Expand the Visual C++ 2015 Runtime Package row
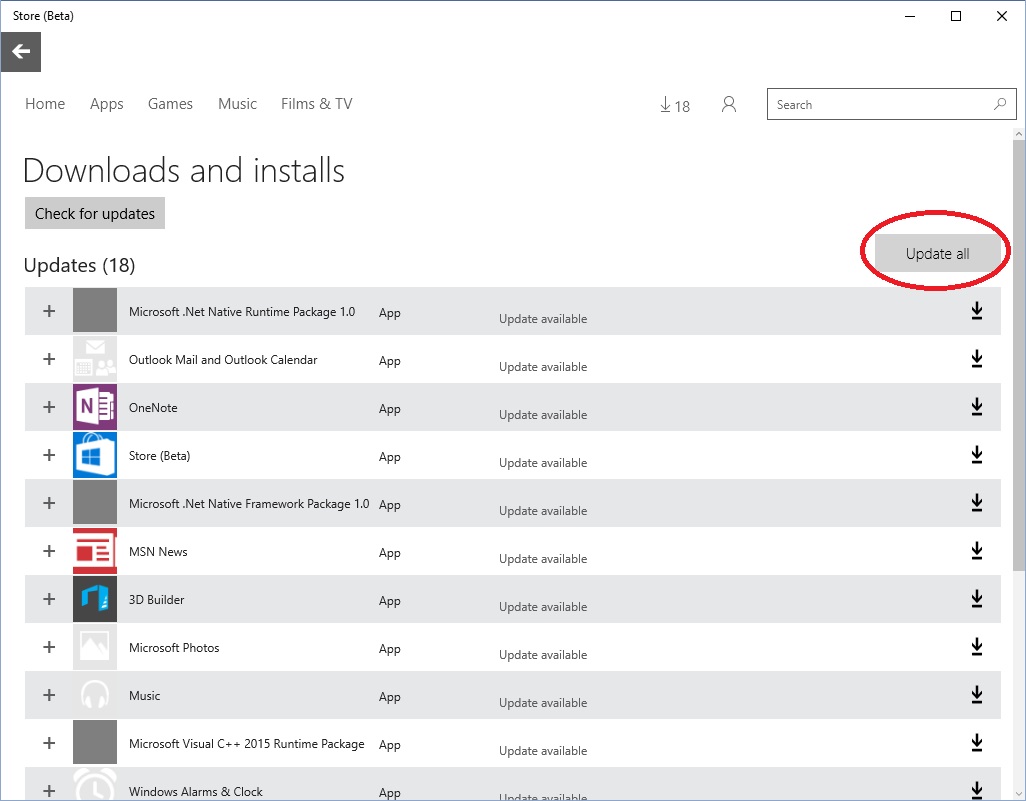Image resolution: width=1026 pixels, height=801 pixels. point(49,743)
